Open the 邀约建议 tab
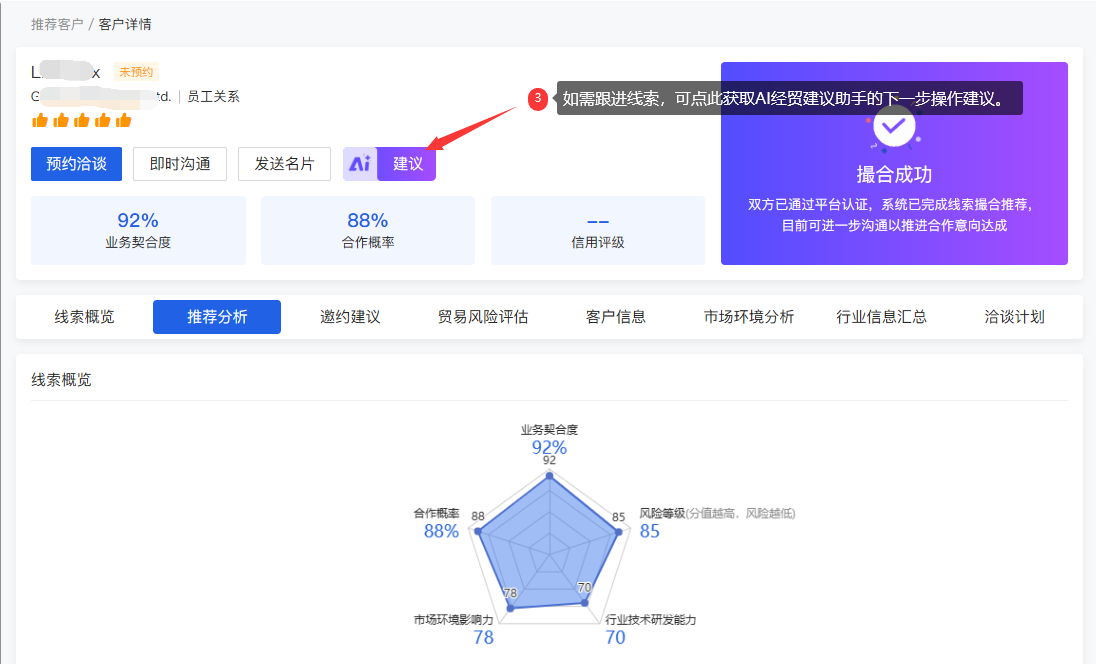The width and height of the screenshot is (1096, 664). (350, 317)
